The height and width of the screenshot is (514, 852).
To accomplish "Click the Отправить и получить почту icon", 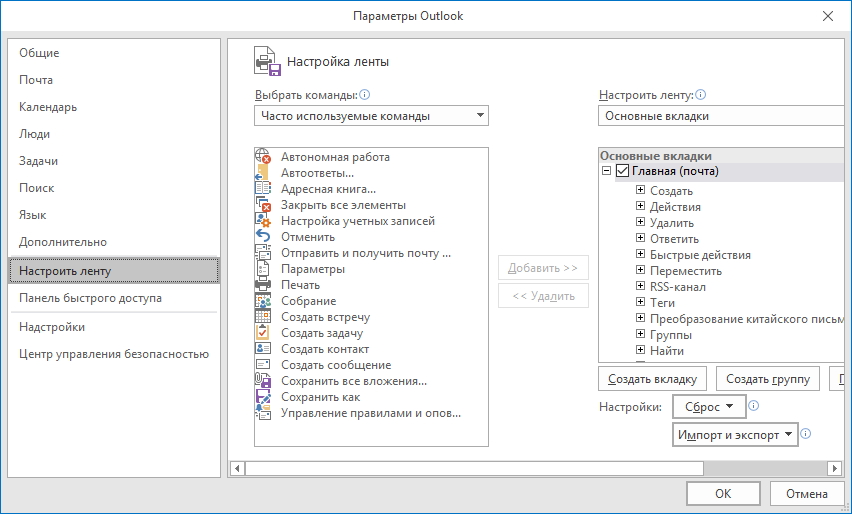I will pos(263,253).
